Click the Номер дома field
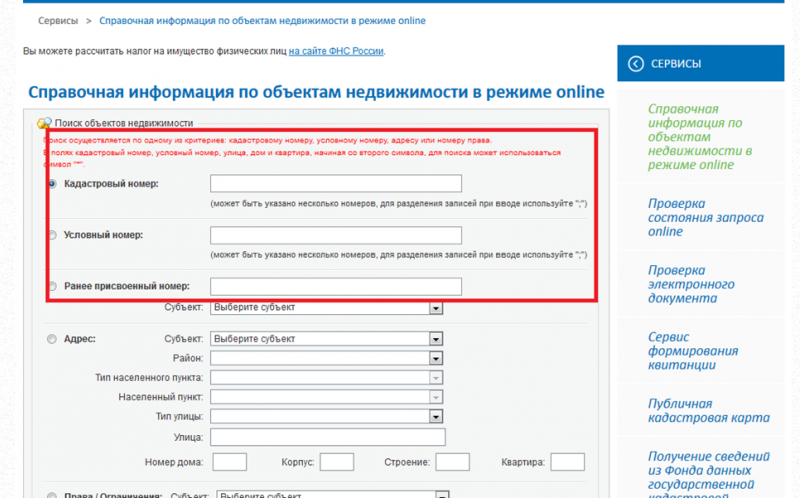 [230, 462]
